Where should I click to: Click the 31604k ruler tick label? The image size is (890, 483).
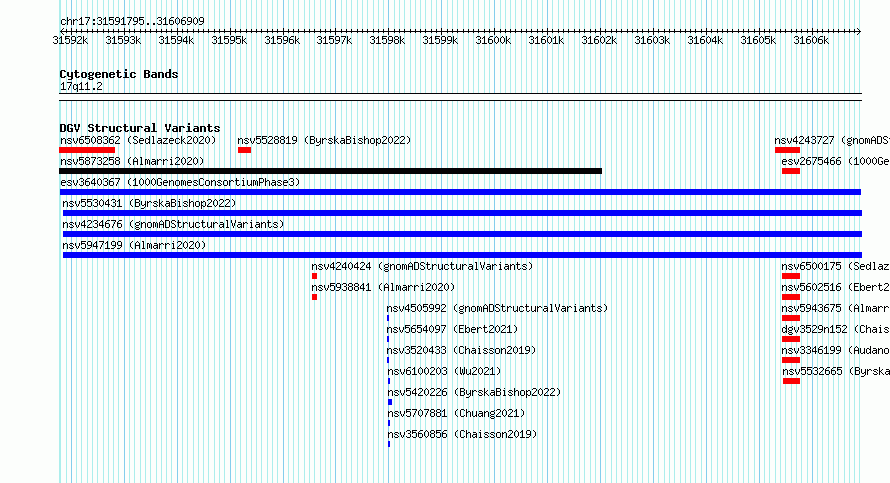(x=705, y=40)
